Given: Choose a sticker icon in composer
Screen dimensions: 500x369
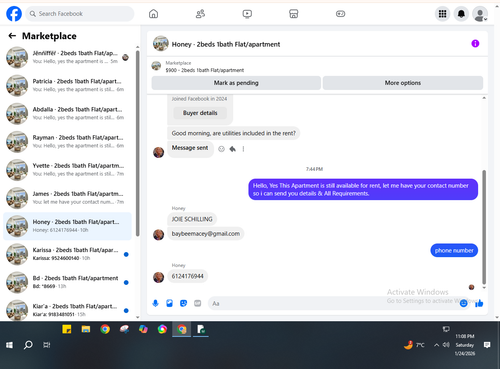Looking at the screenshot, I should (183, 303).
